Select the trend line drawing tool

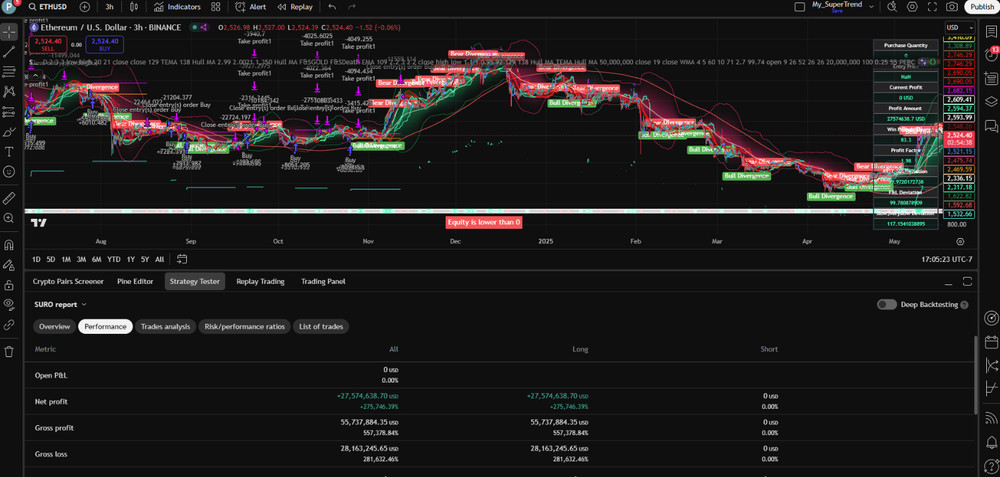(x=9, y=52)
